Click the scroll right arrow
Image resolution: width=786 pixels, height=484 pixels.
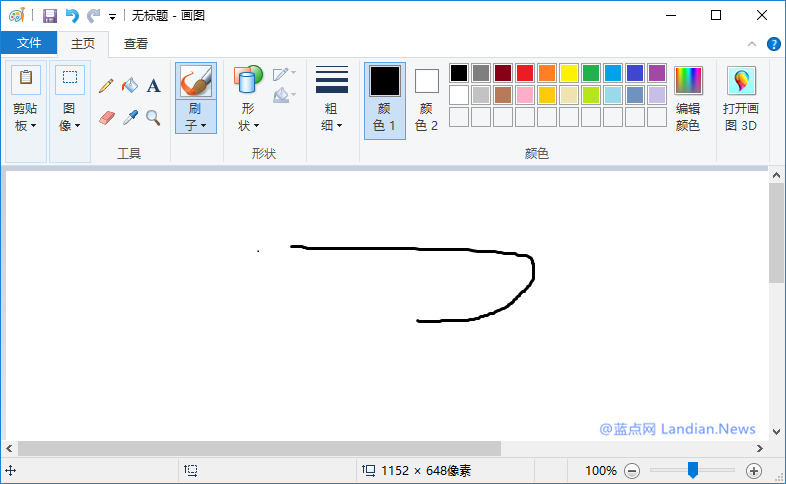(x=760, y=448)
